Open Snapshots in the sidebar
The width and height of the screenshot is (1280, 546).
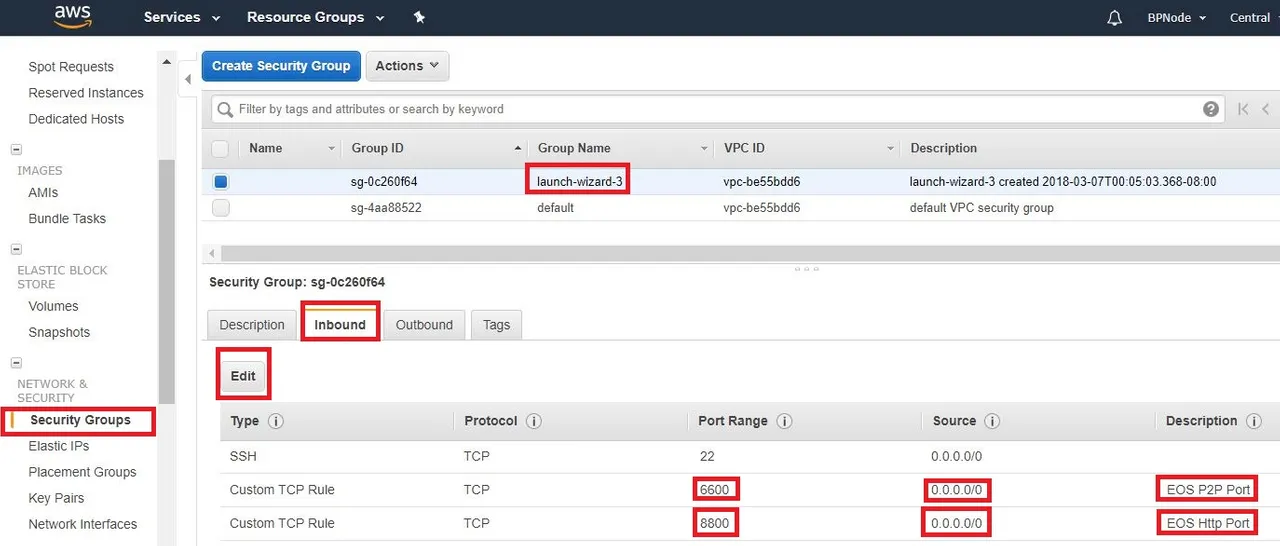point(59,333)
